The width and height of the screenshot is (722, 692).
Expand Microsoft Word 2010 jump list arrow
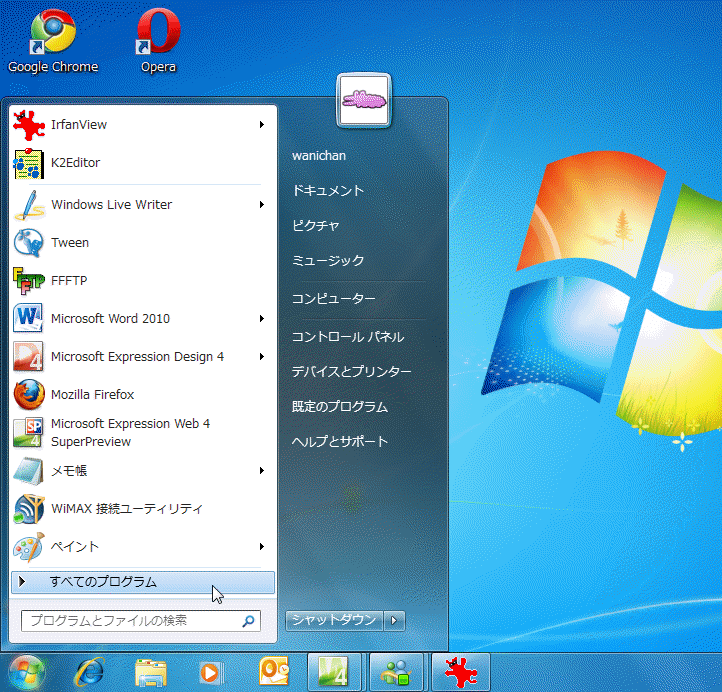click(262, 319)
